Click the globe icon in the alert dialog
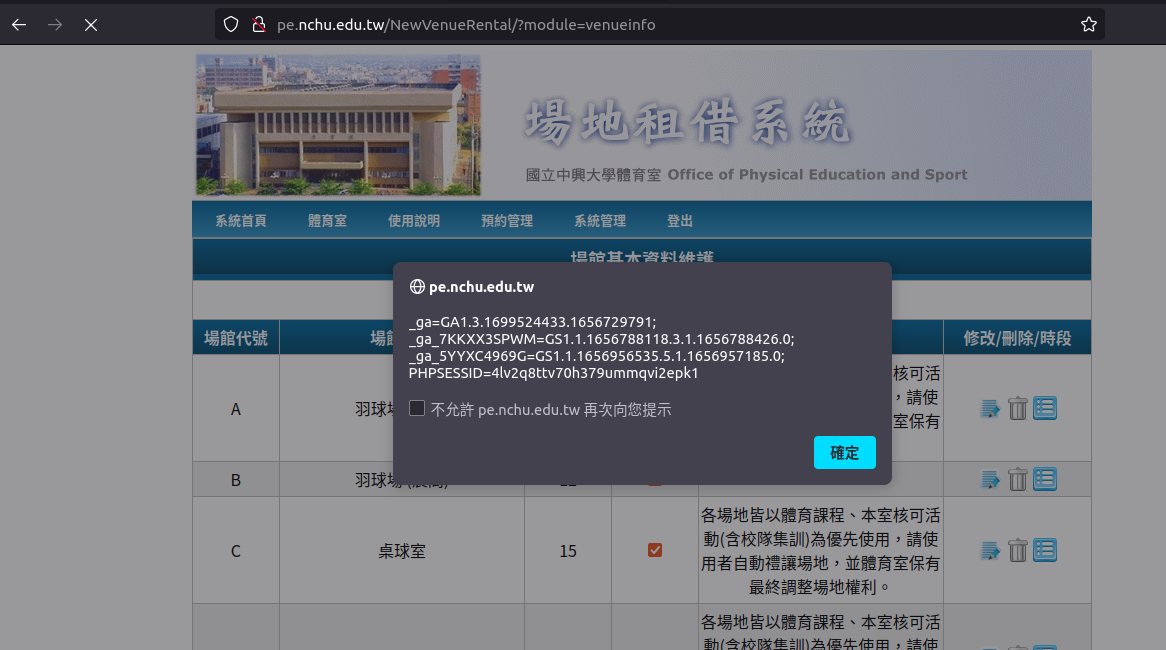 coord(417,286)
